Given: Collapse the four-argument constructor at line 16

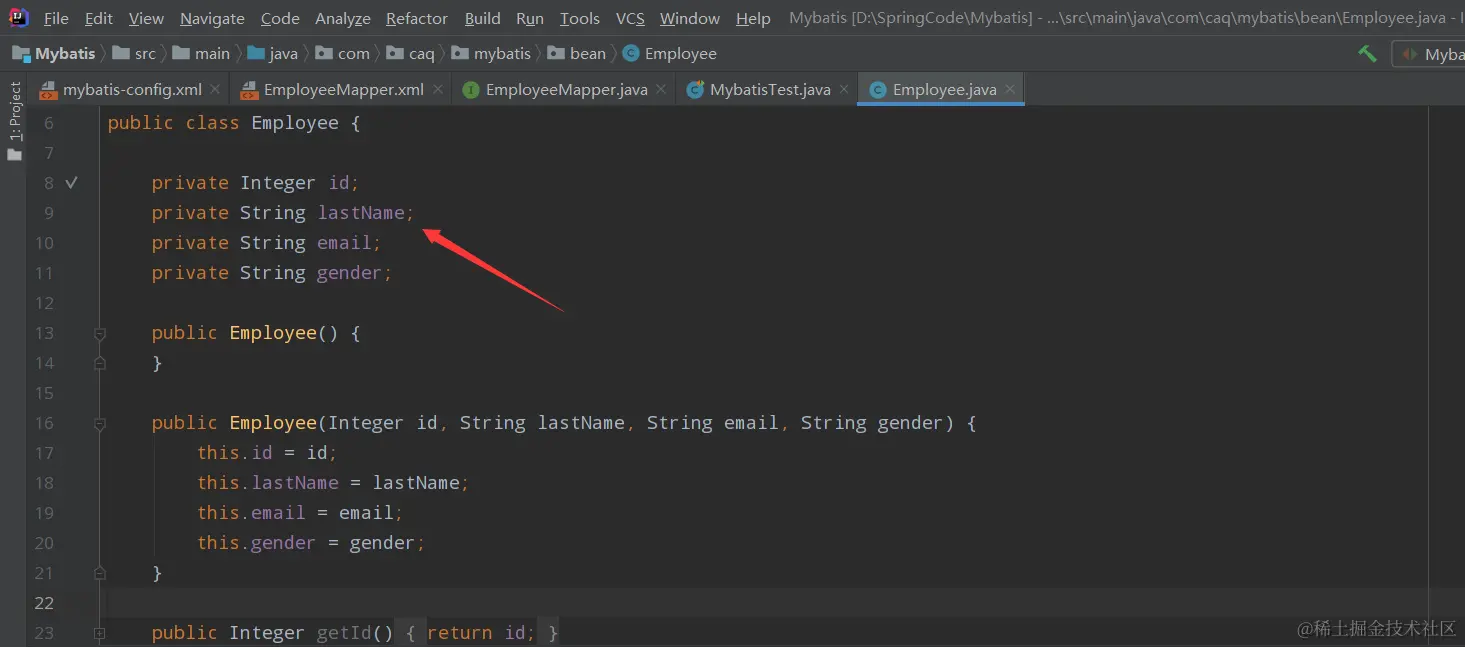Looking at the screenshot, I should (100, 423).
